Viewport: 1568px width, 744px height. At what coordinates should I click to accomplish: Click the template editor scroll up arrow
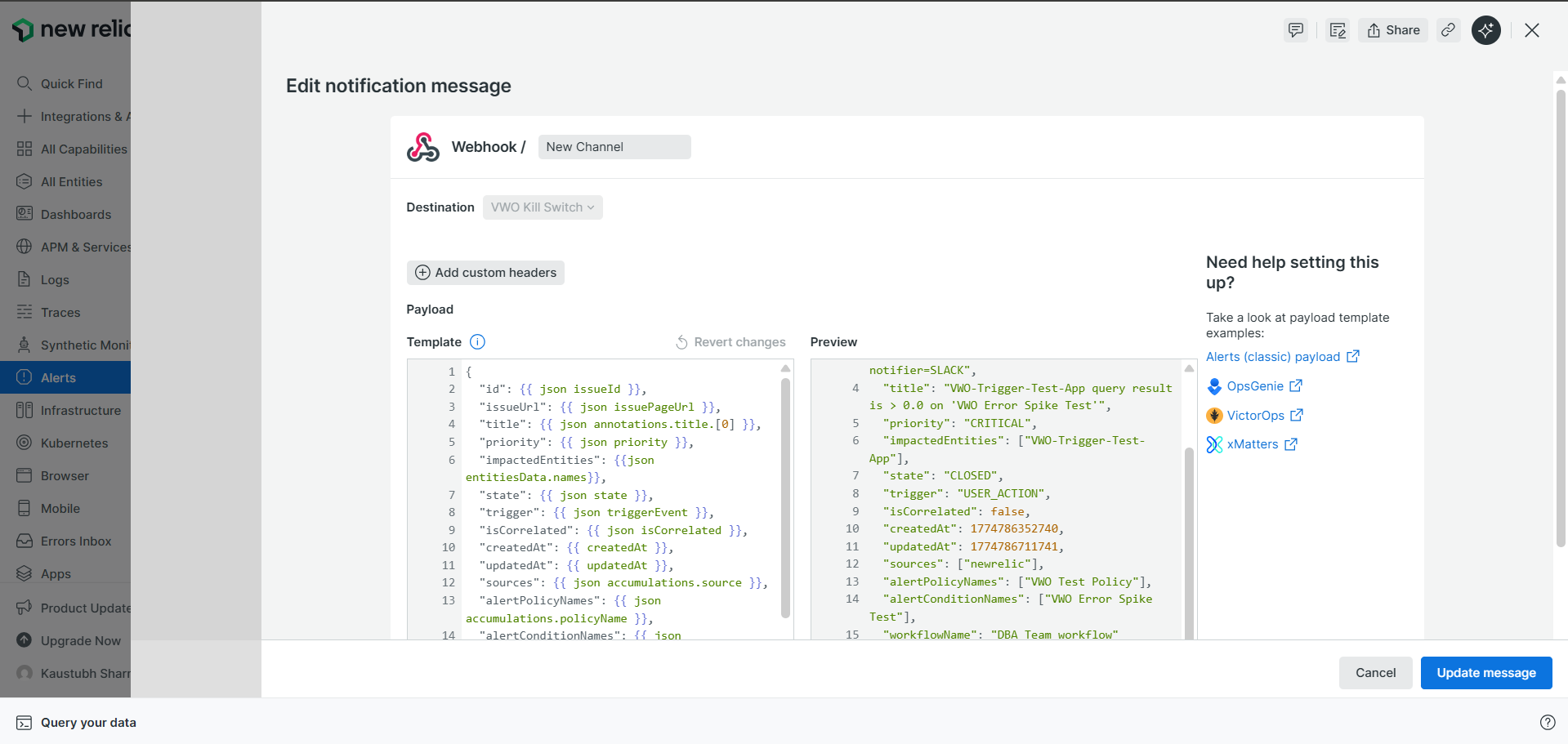pyautogui.click(x=785, y=368)
